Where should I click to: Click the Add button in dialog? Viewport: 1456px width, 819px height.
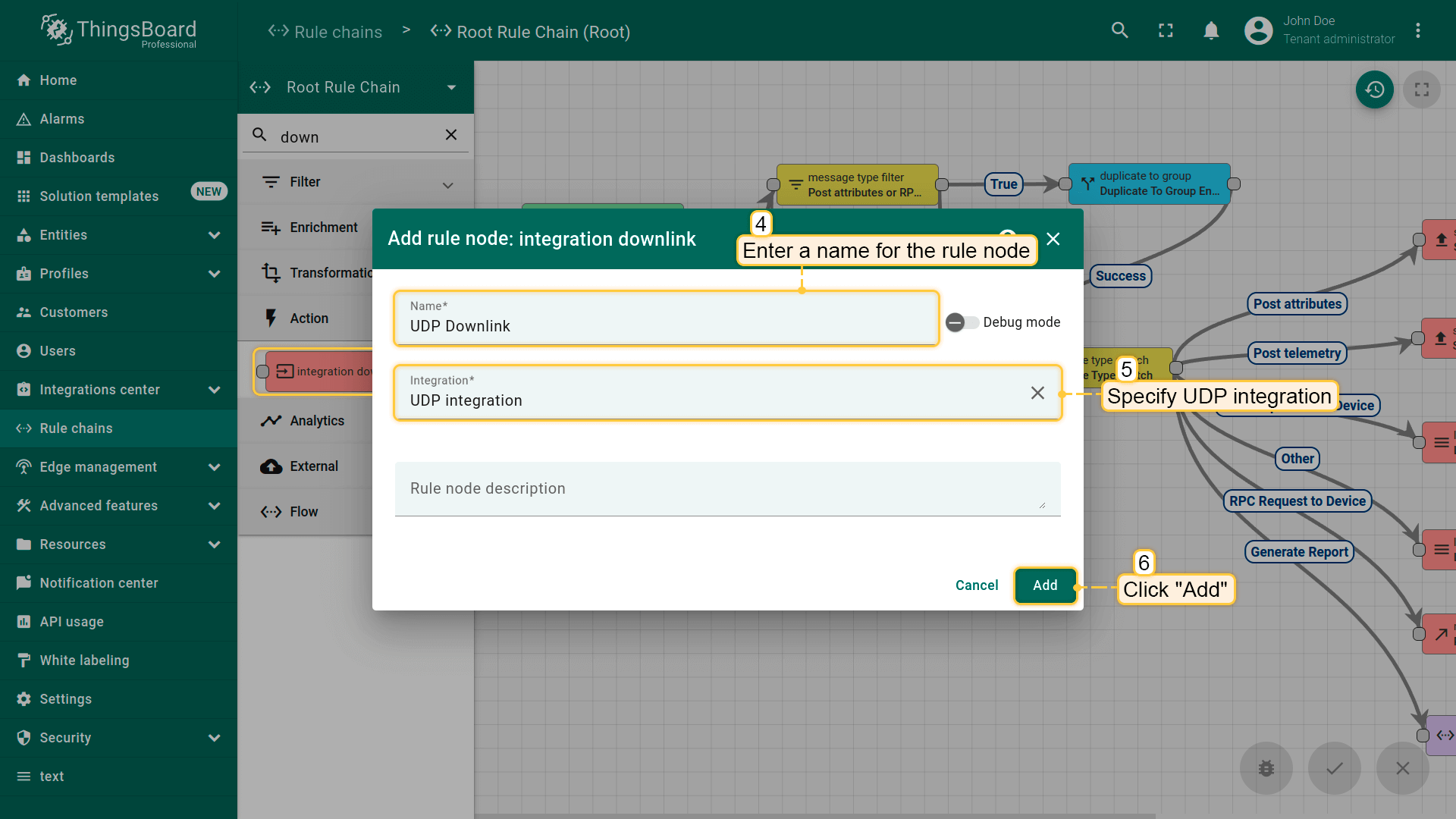pos(1044,585)
